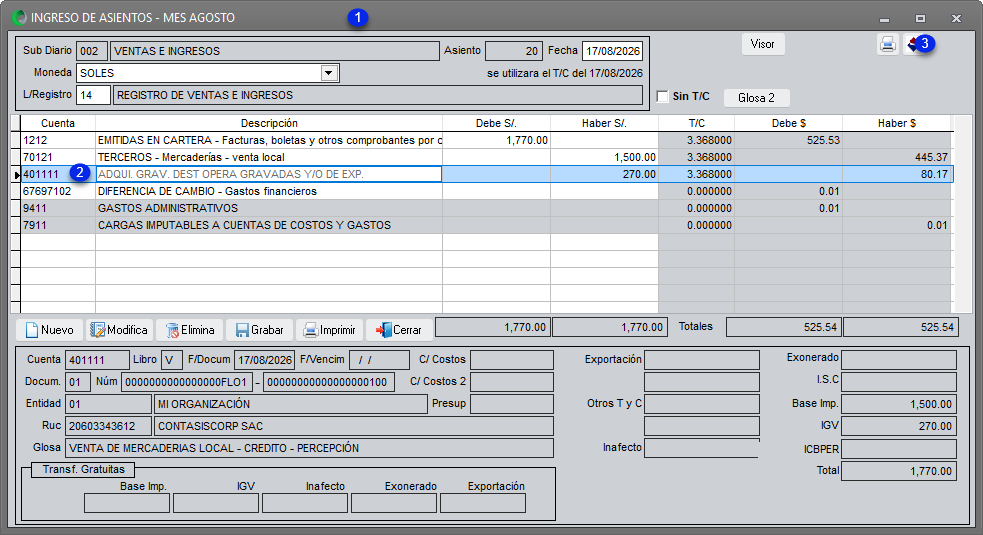Click description DIFERENCIA DE CAMBIO - Gastos financieros
Viewport: 983px width, 535px height.
click(269, 191)
